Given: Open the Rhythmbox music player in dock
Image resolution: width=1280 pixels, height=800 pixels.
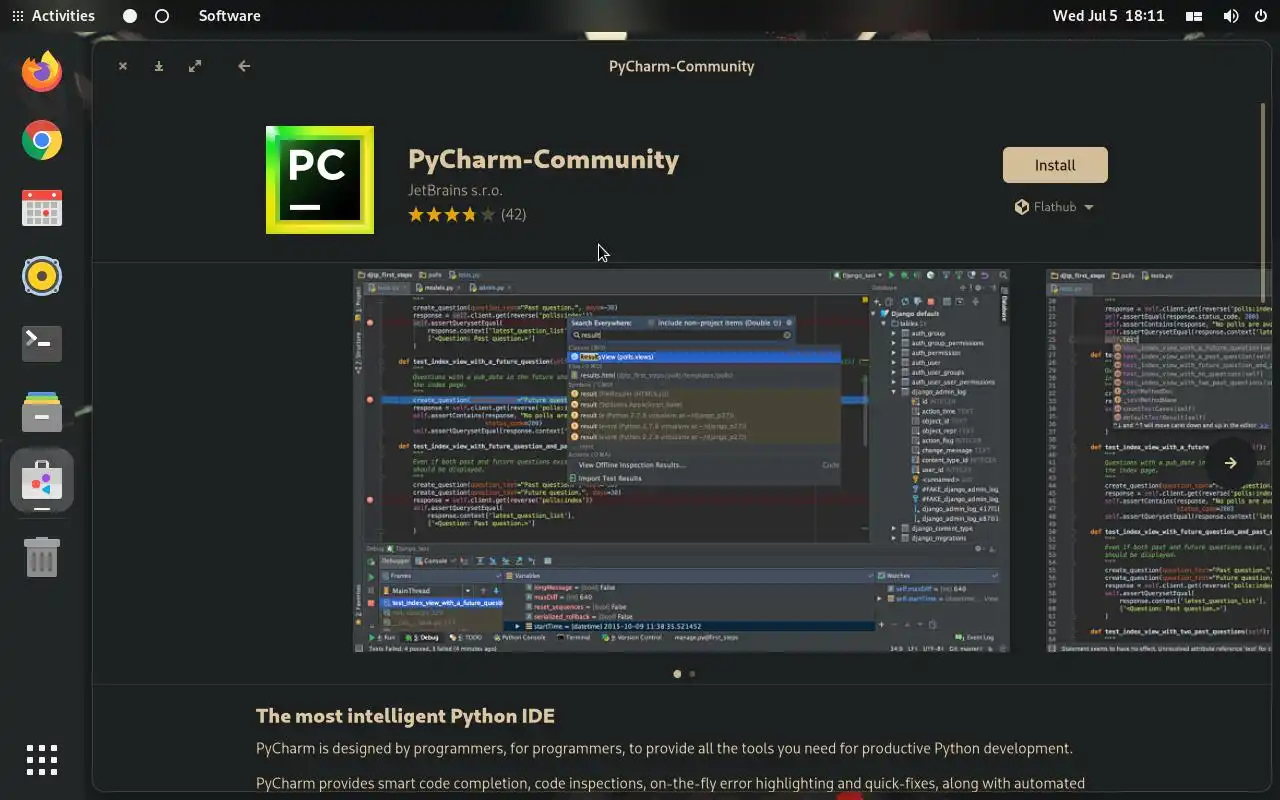Looking at the screenshot, I should click(41, 276).
